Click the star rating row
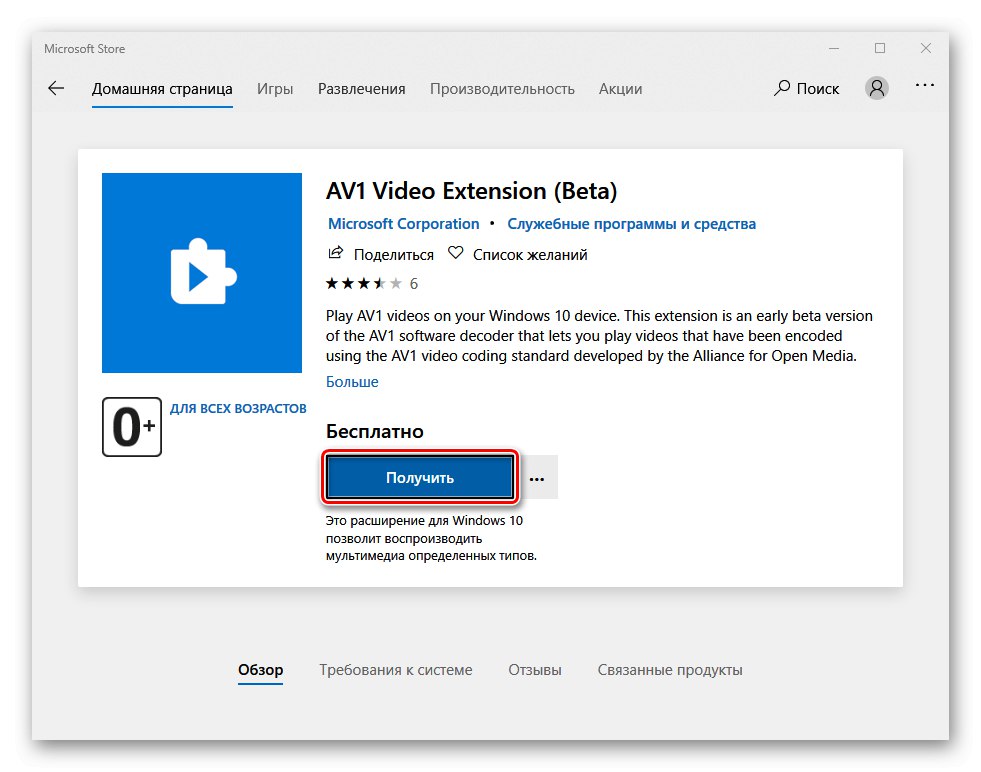This screenshot has height=772, width=981. pyautogui.click(x=364, y=283)
